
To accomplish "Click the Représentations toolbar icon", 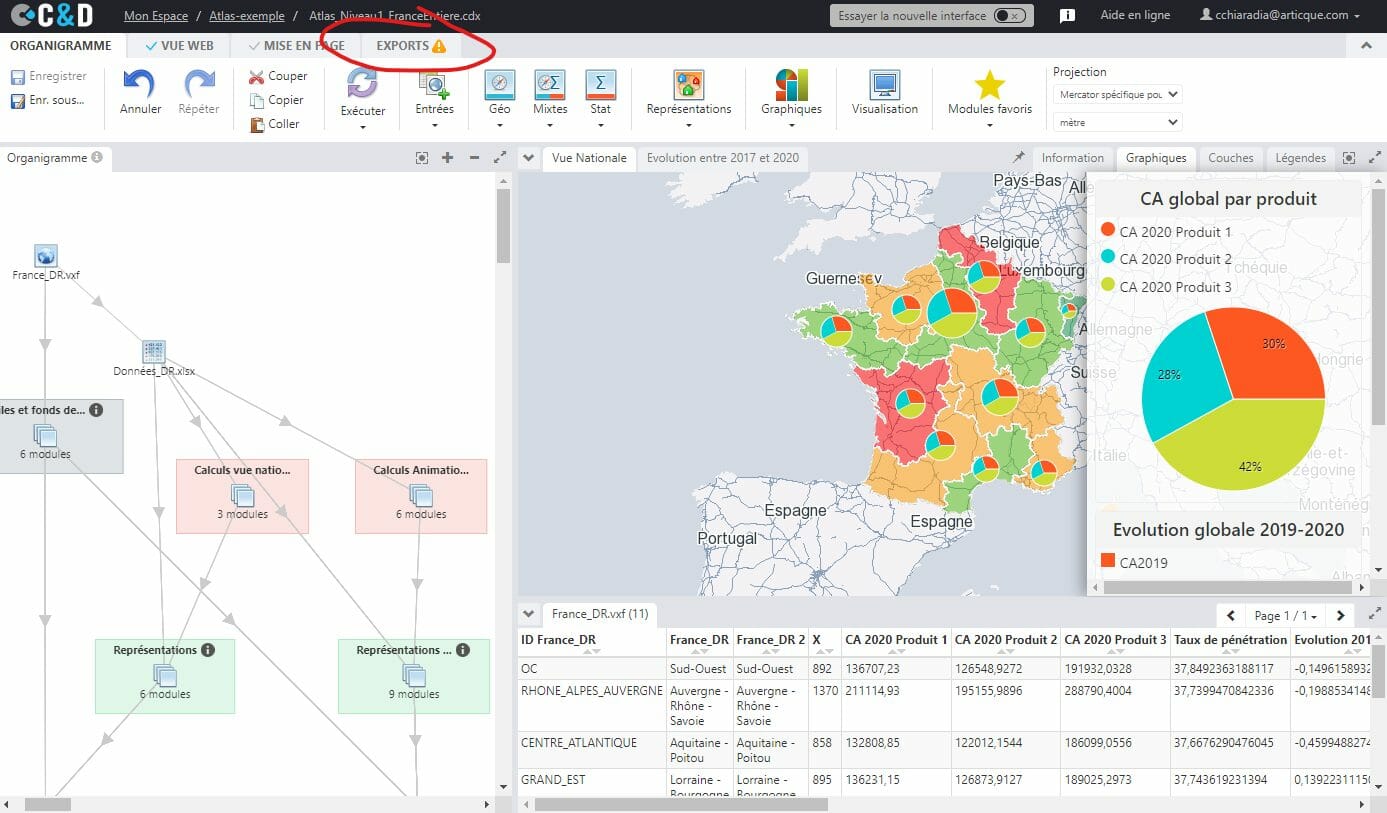I will click(688, 85).
